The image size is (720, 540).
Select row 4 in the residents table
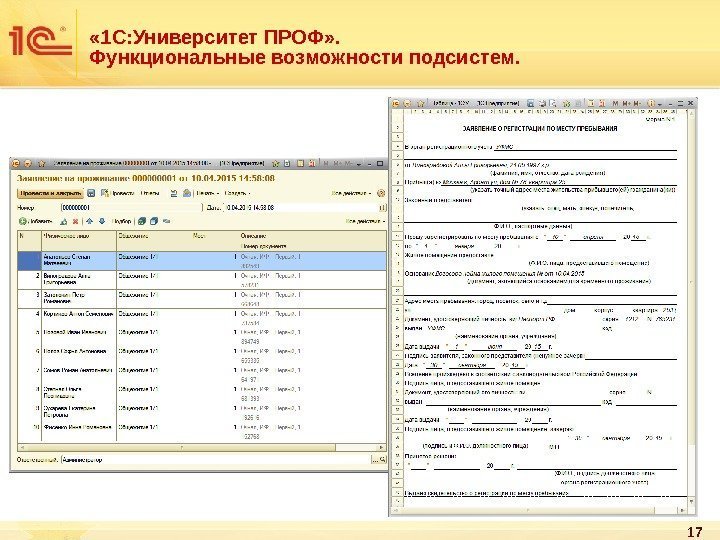202,317
